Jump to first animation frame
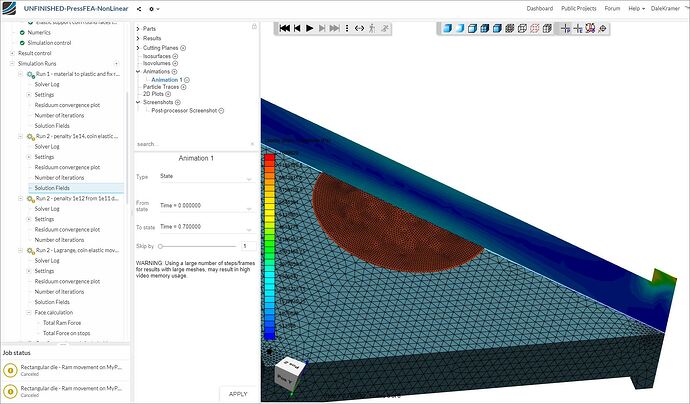690x404 pixels. point(284,28)
